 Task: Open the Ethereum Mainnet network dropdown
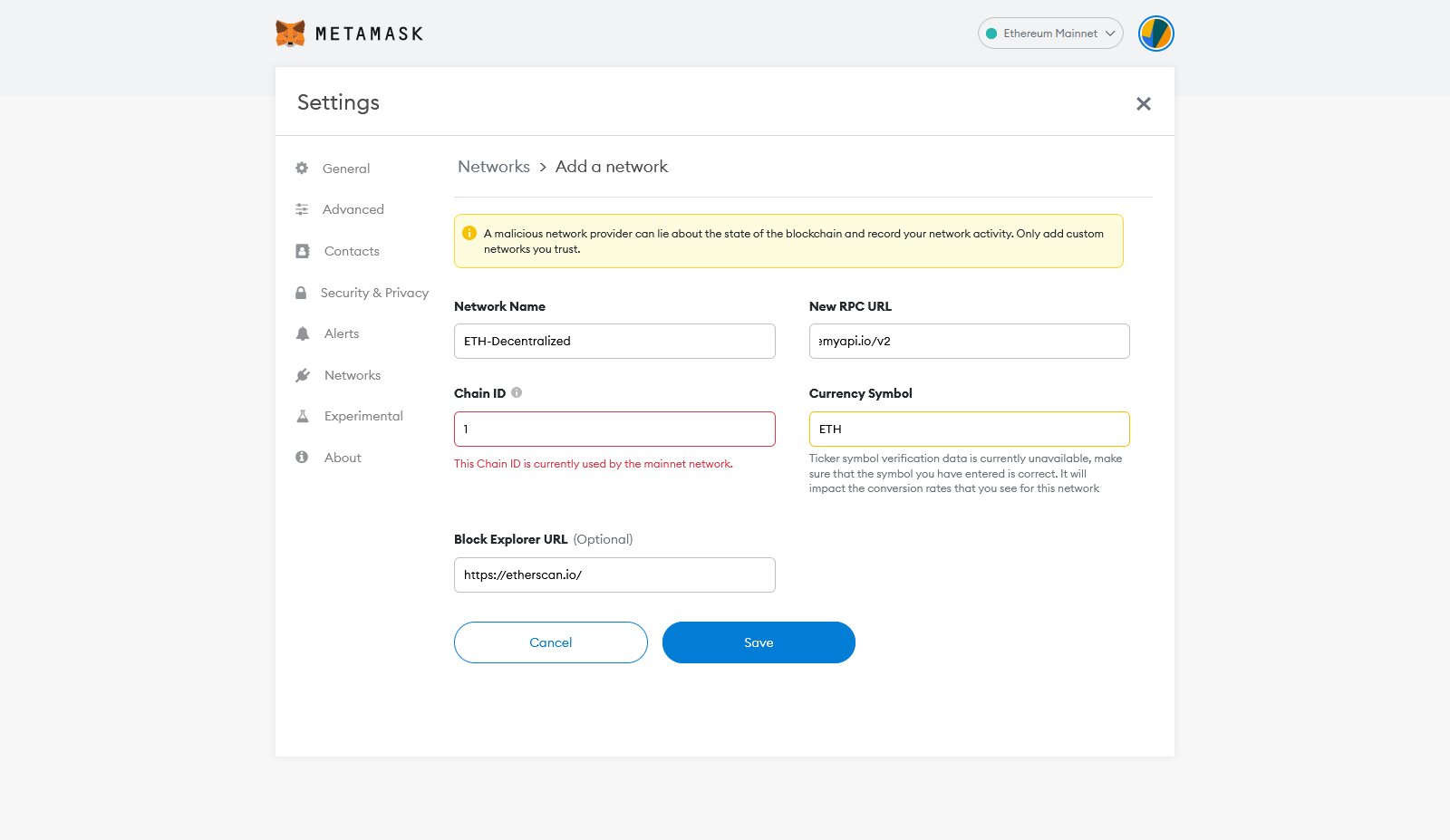1050,34
